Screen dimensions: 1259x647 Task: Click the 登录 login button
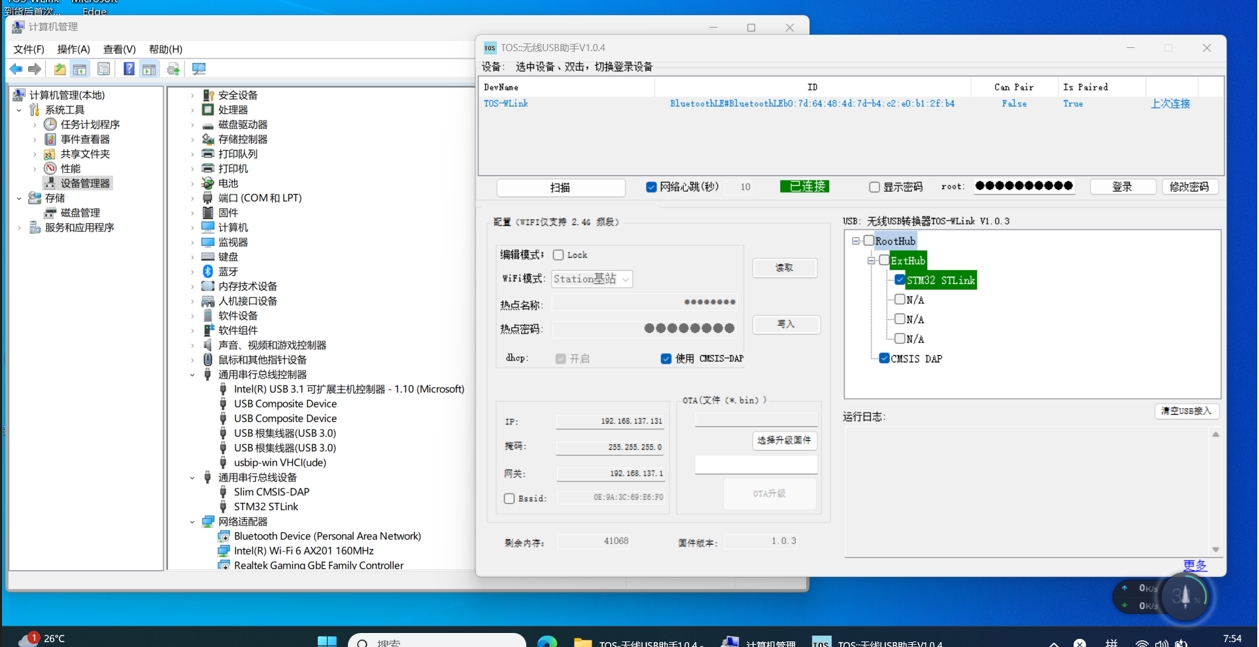click(x=1123, y=187)
